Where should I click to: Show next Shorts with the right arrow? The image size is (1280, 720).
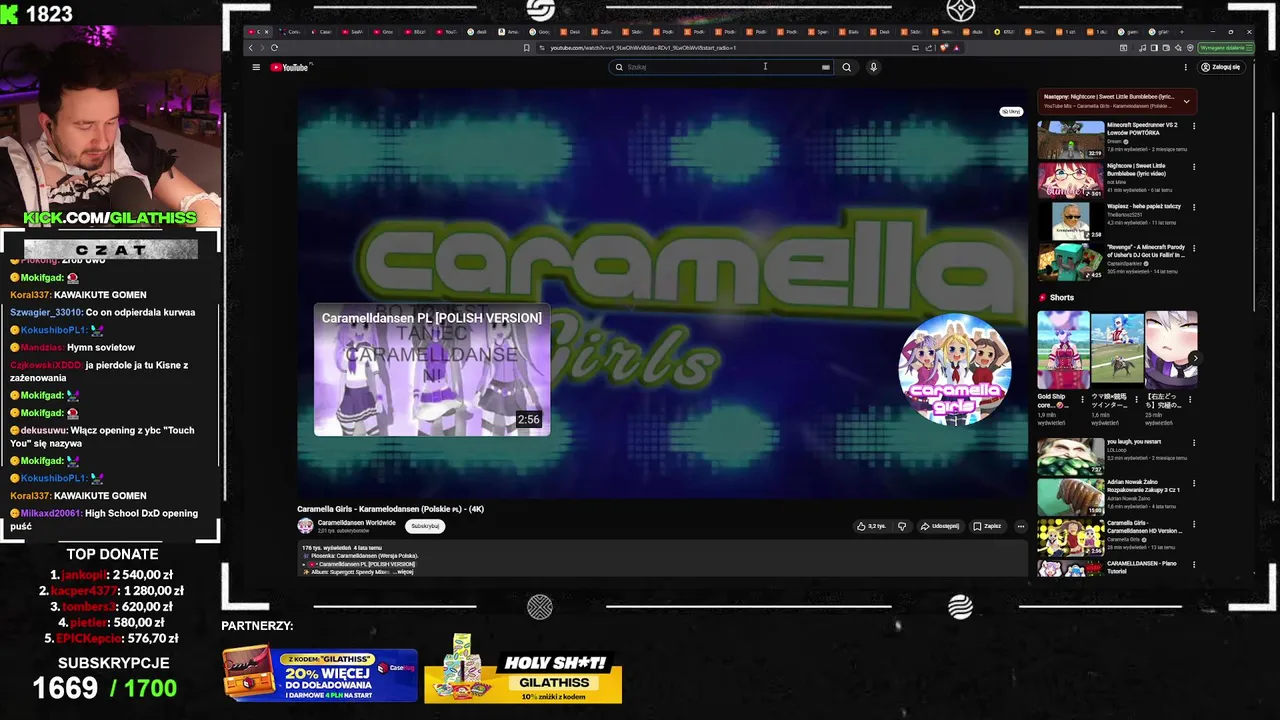[1194, 358]
